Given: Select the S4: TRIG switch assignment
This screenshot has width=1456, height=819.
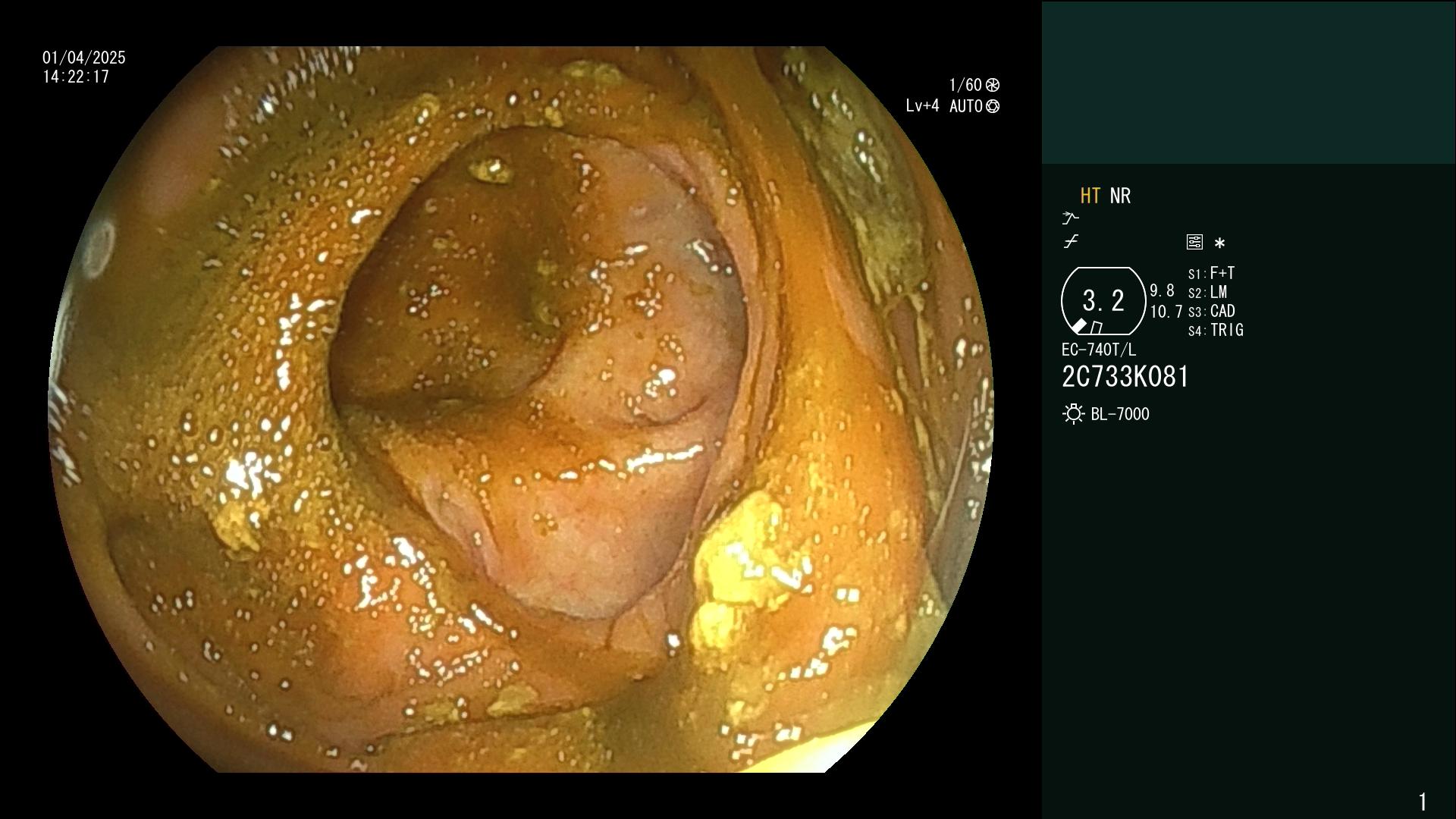Looking at the screenshot, I should (x=1216, y=330).
